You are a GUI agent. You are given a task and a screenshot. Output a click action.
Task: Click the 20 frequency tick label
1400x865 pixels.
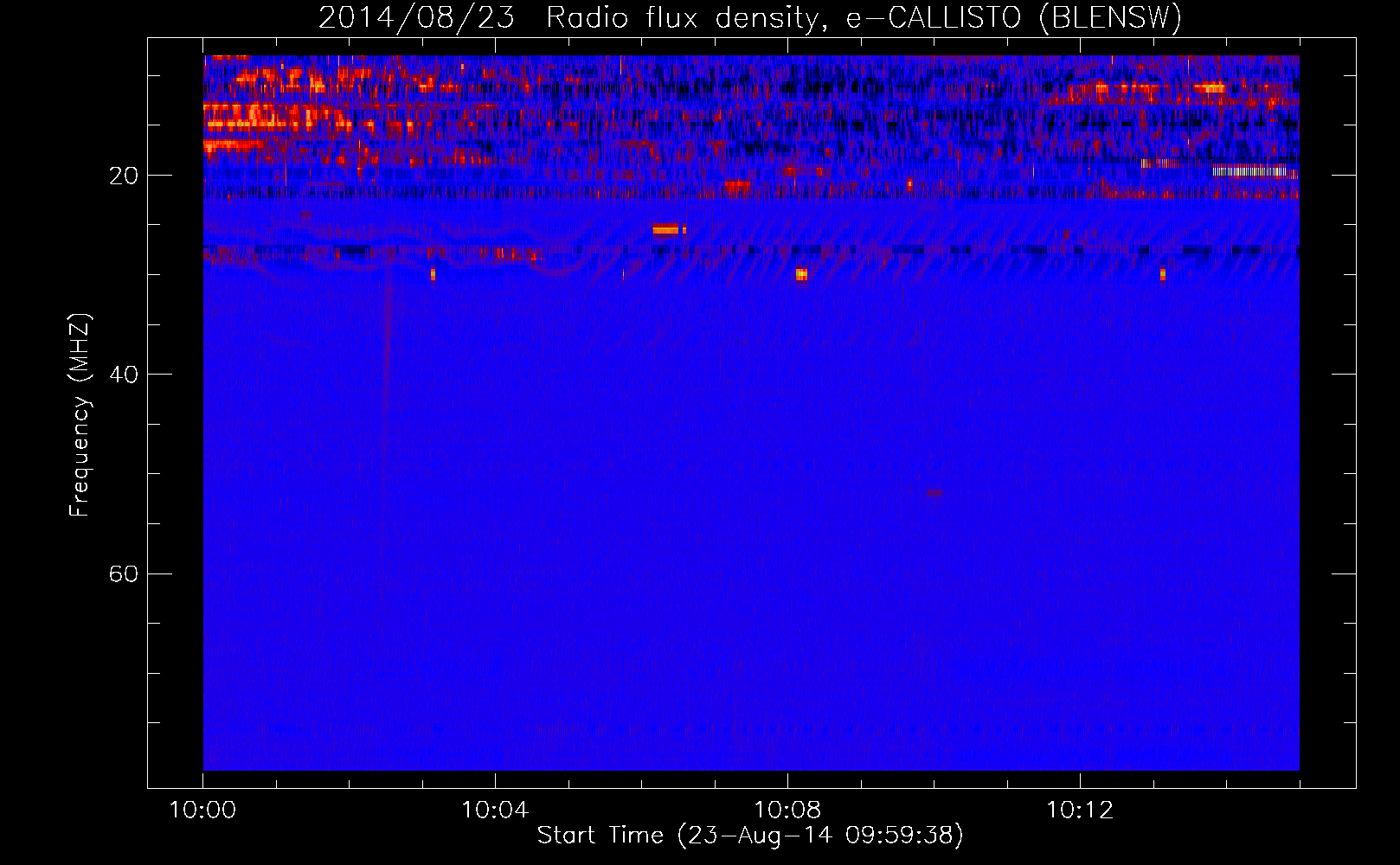[x=124, y=176]
